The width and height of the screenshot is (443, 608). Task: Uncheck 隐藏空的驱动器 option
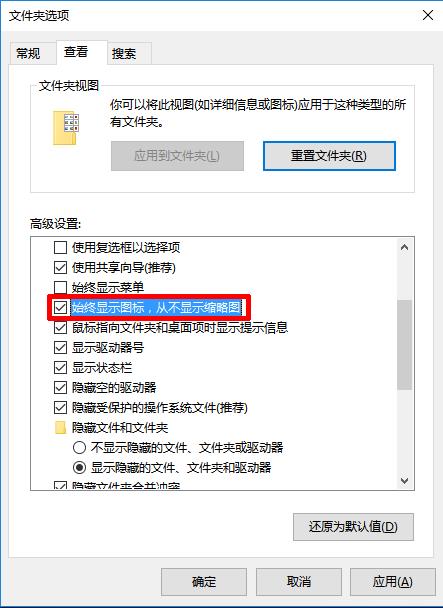pos(60,387)
